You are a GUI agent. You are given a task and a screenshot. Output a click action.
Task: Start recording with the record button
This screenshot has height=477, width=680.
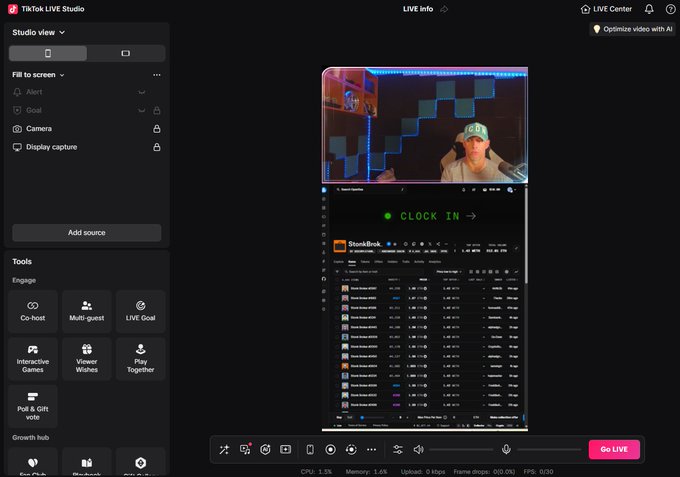tap(330, 450)
